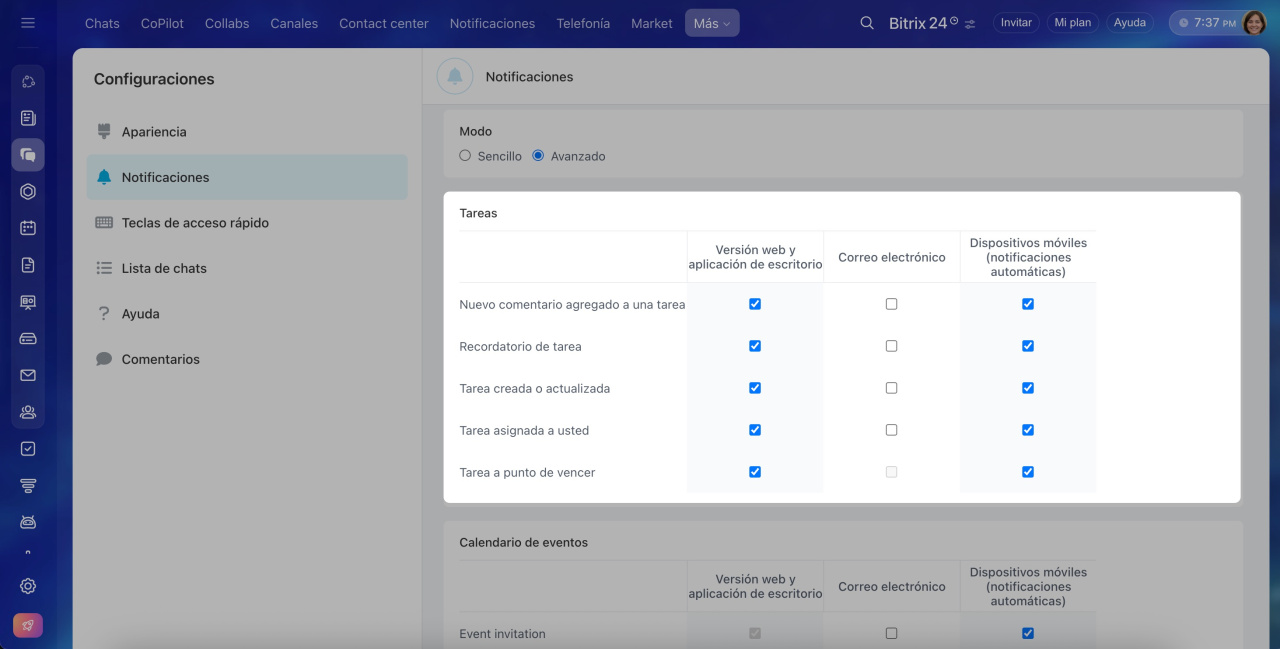Open the tasks checkmark icon in sidebar
Viewport: 1280px width, 649px height.
coord(28,449)
